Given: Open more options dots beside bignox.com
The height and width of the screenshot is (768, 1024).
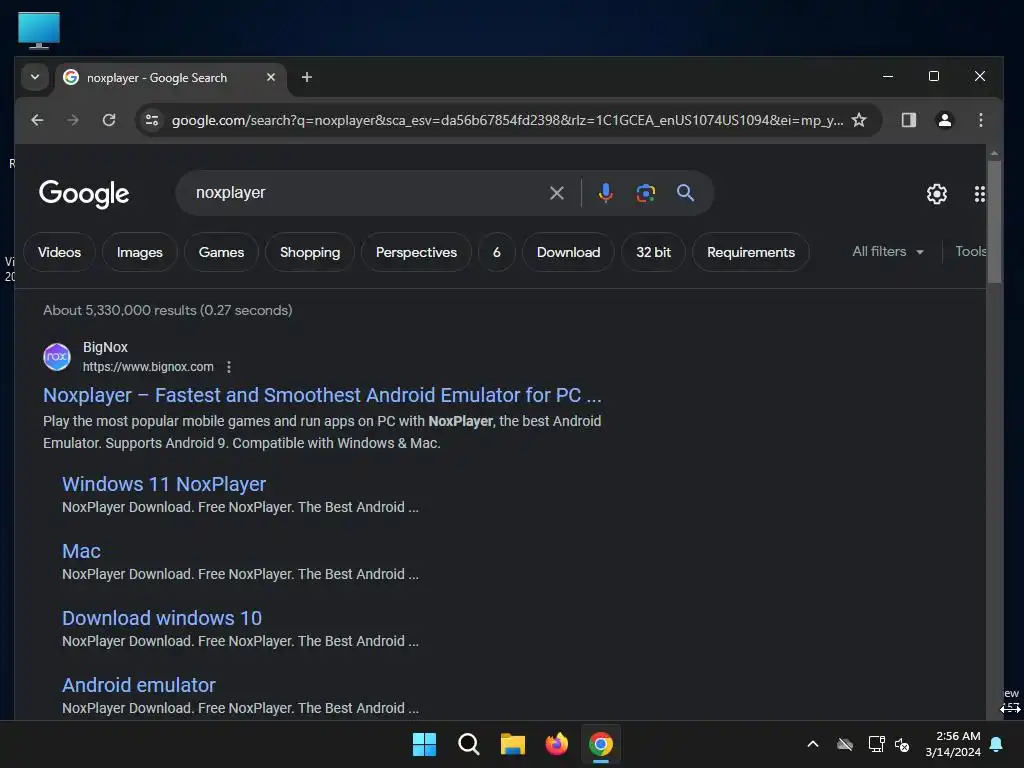Looking at the screenshot, I should tap(229, 367).
